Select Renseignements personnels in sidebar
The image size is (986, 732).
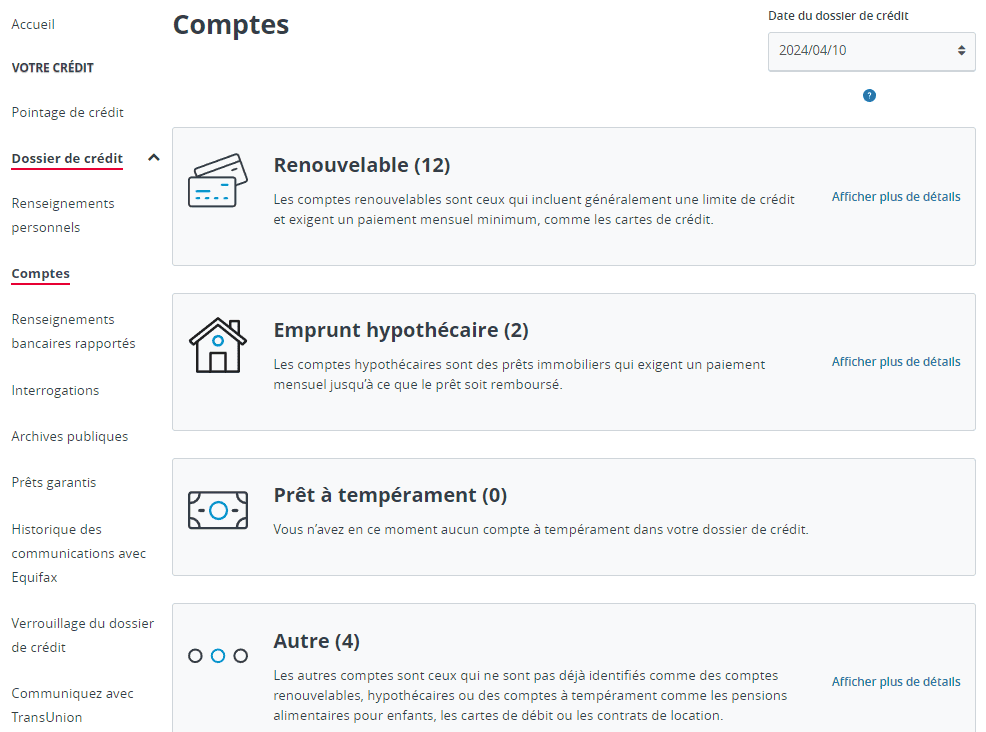coord(62,215)
